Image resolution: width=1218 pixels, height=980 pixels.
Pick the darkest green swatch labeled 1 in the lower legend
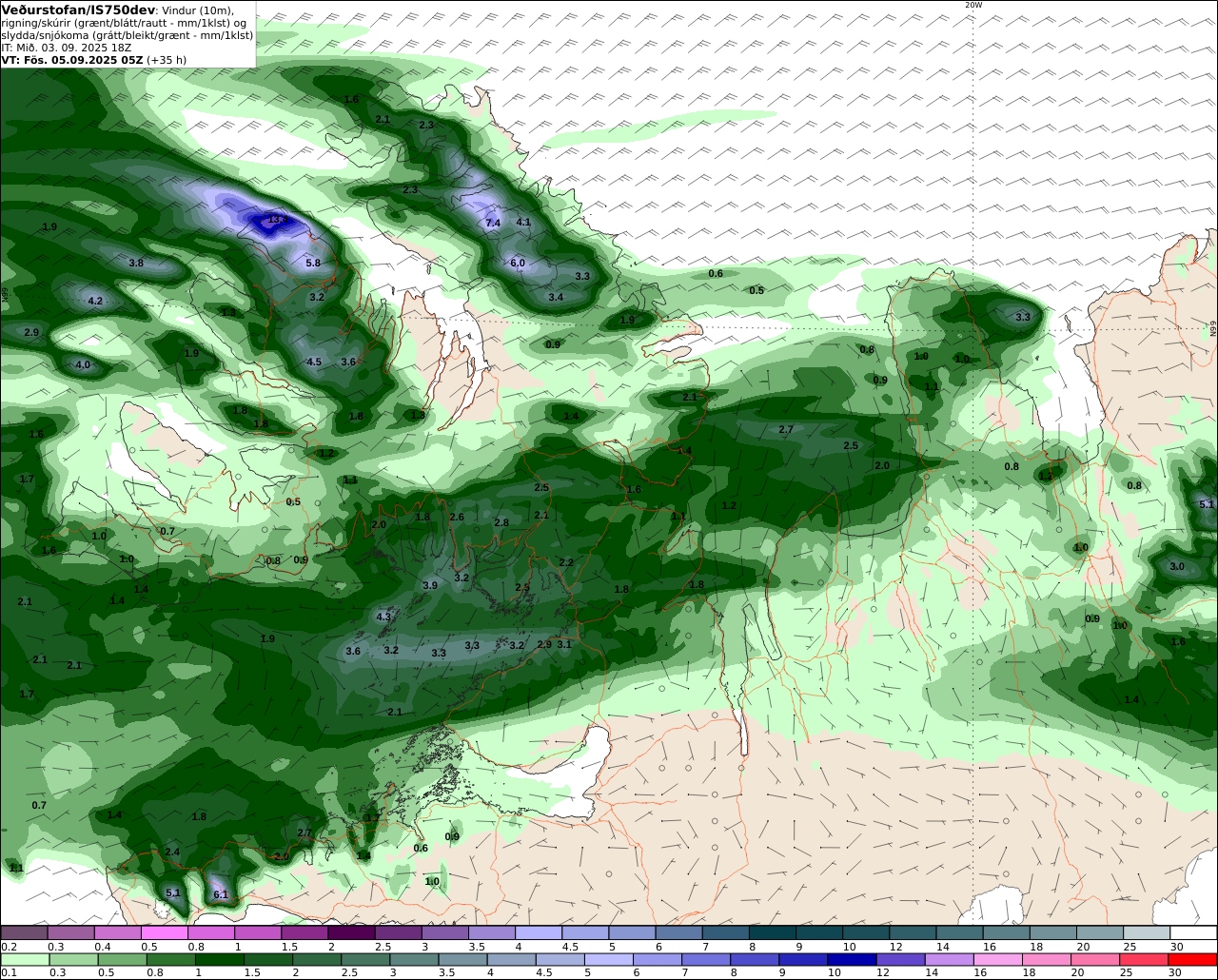coord(219,959)
